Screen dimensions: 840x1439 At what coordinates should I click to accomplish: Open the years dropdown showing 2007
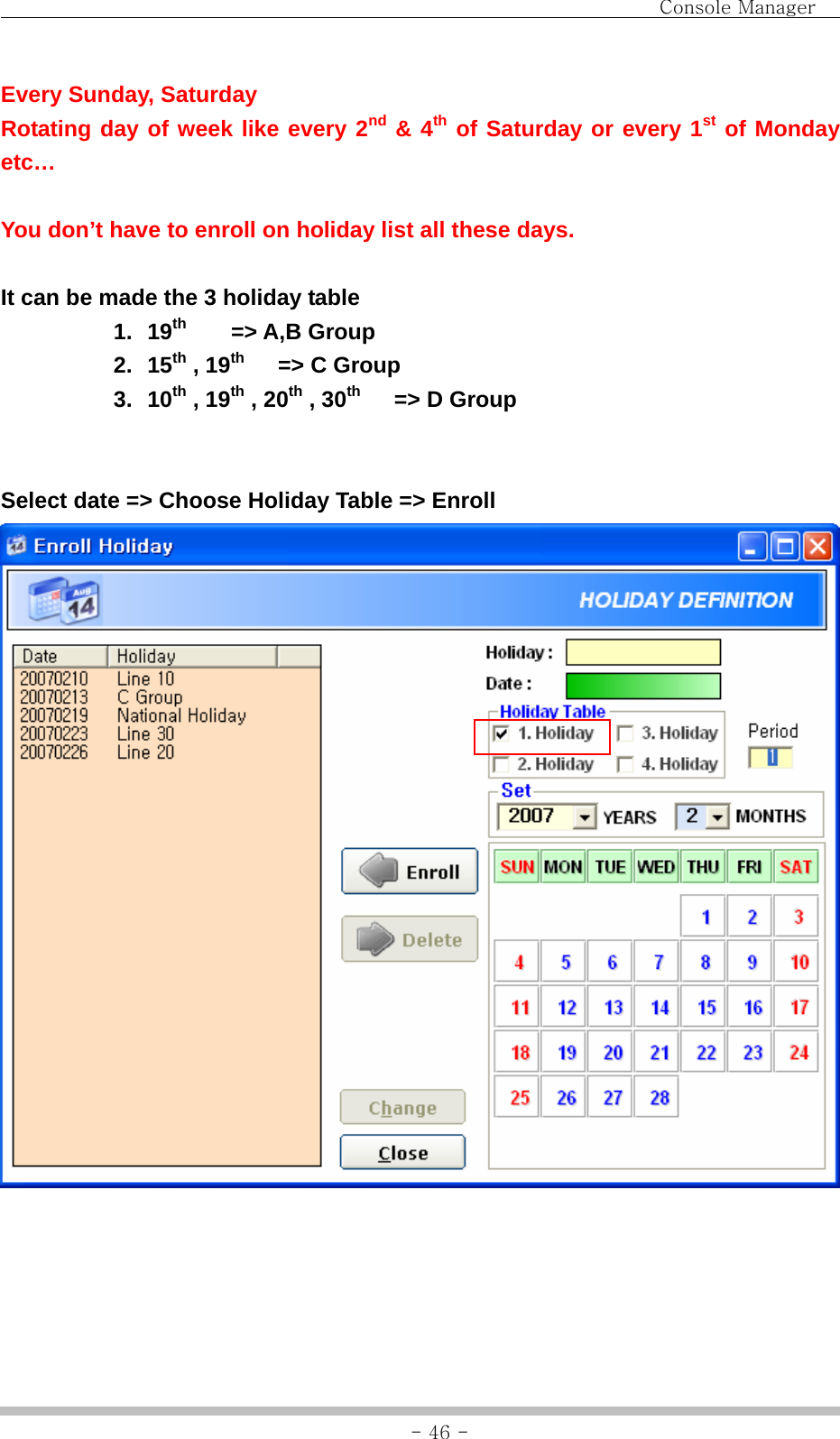coord(586,816)
